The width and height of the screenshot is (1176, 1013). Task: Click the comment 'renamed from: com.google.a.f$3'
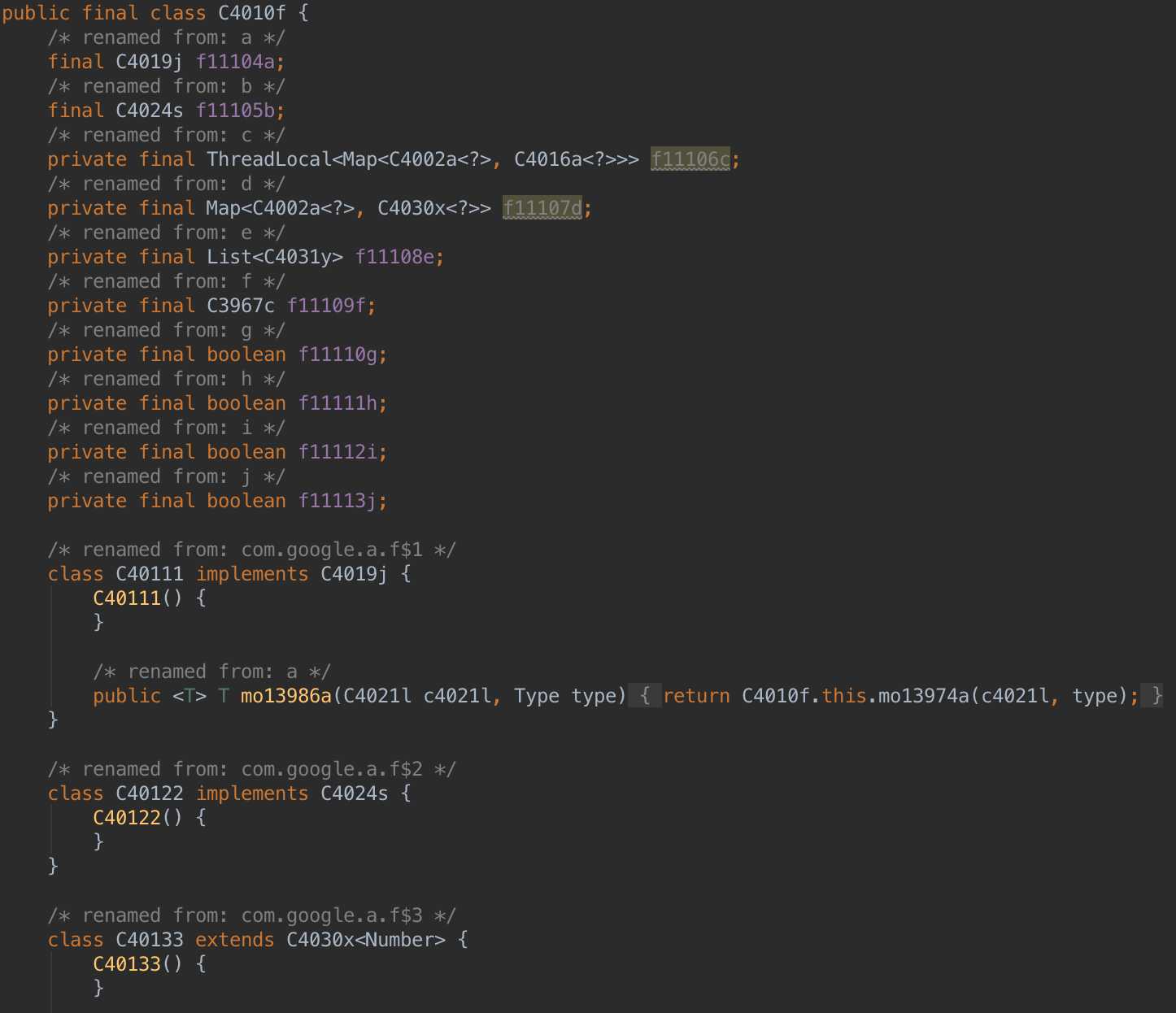click(x=252, y=915)
